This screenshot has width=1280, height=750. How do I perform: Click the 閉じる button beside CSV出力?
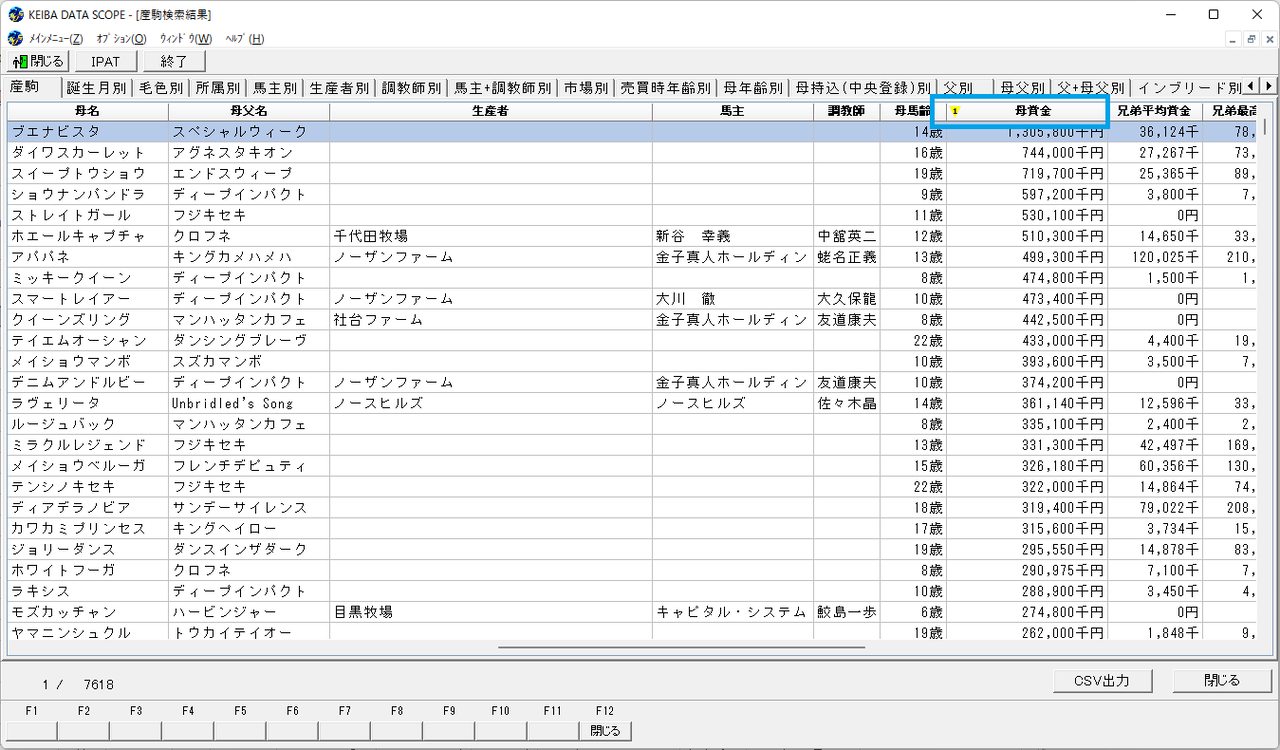pos(1221,681)
